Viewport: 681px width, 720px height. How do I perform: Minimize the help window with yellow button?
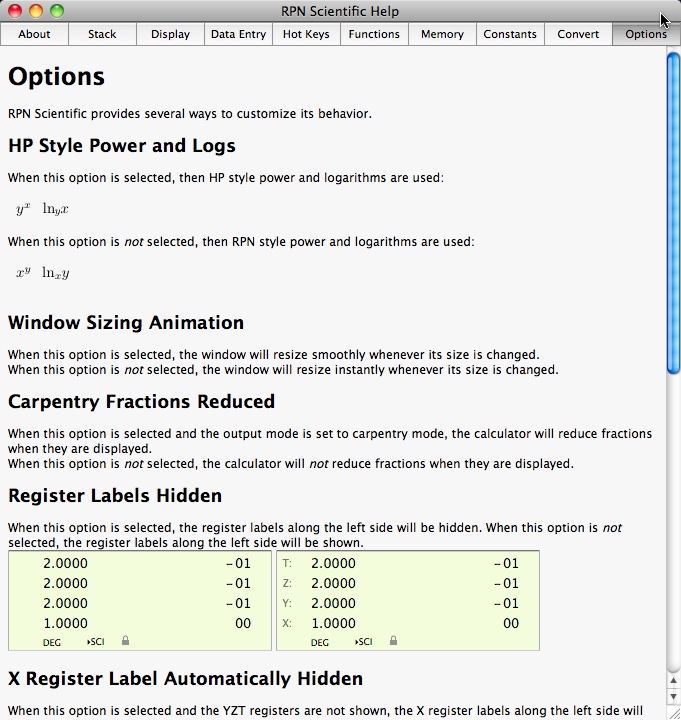tap(36, 11)
